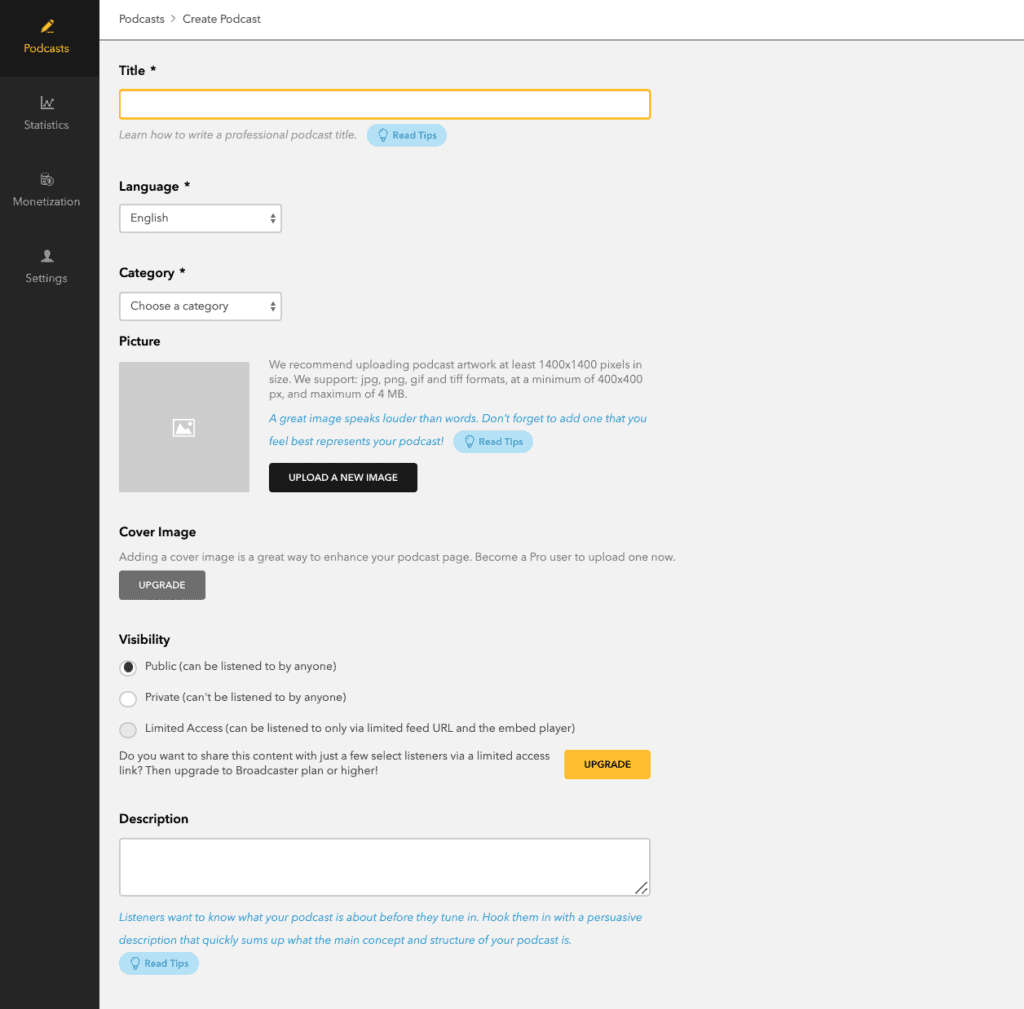Viewport: 1024px width, 1009px height.
Task: Click the image placeholder icon under Picture
Action: click(184, 428)
